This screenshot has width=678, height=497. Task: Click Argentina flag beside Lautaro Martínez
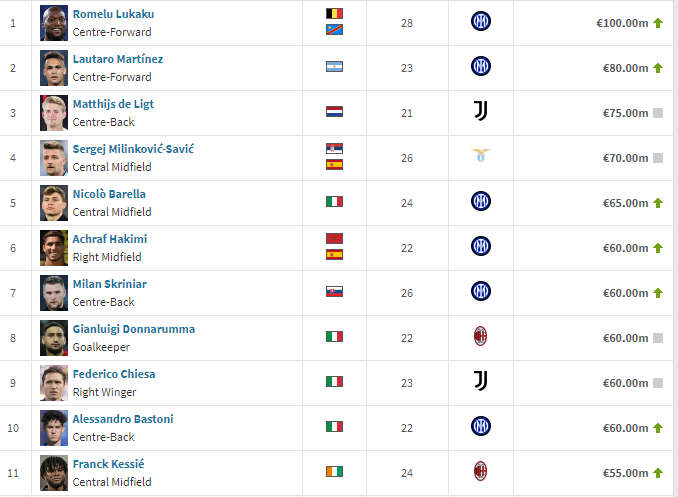tap(334, 67)
